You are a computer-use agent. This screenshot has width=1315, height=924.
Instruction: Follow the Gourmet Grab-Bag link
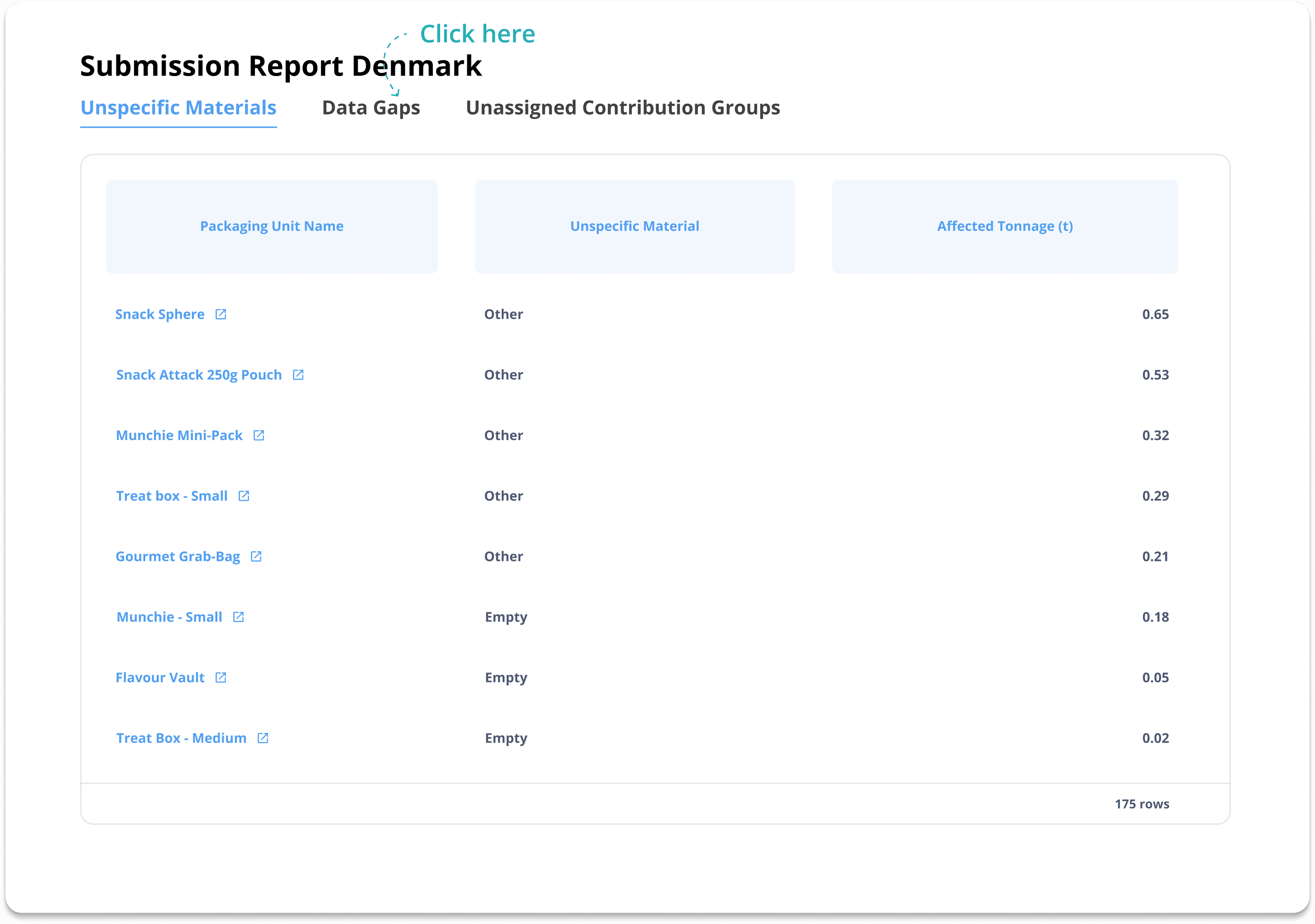pyautogui.click(x=178, y=556)
